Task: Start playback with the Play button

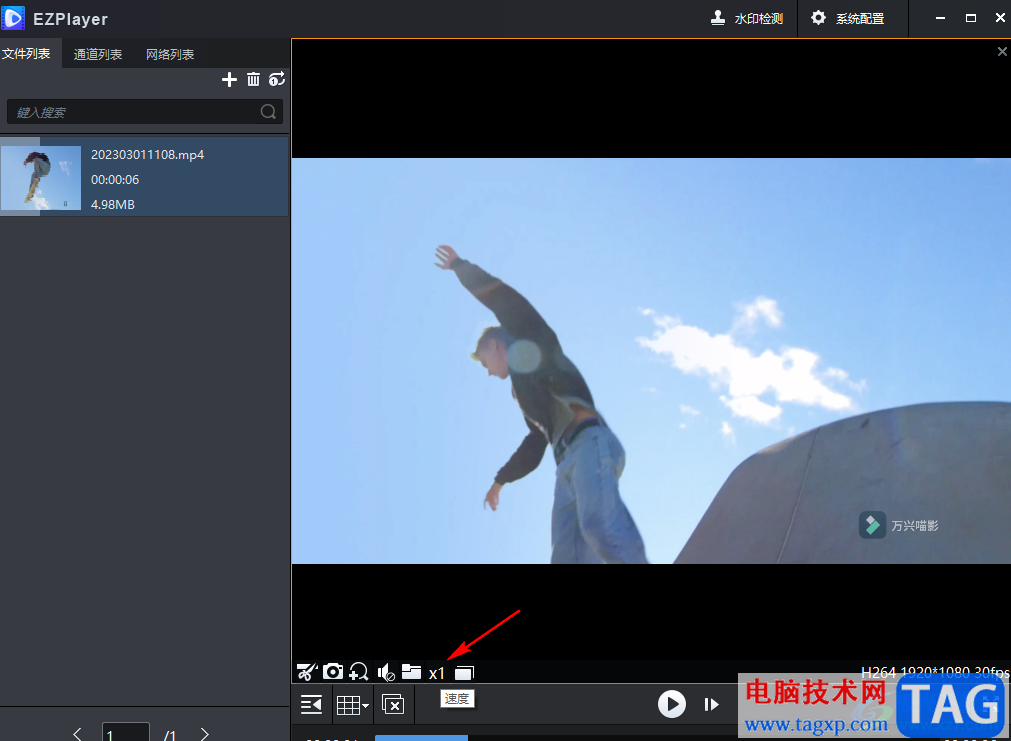Action: point(672,704)
